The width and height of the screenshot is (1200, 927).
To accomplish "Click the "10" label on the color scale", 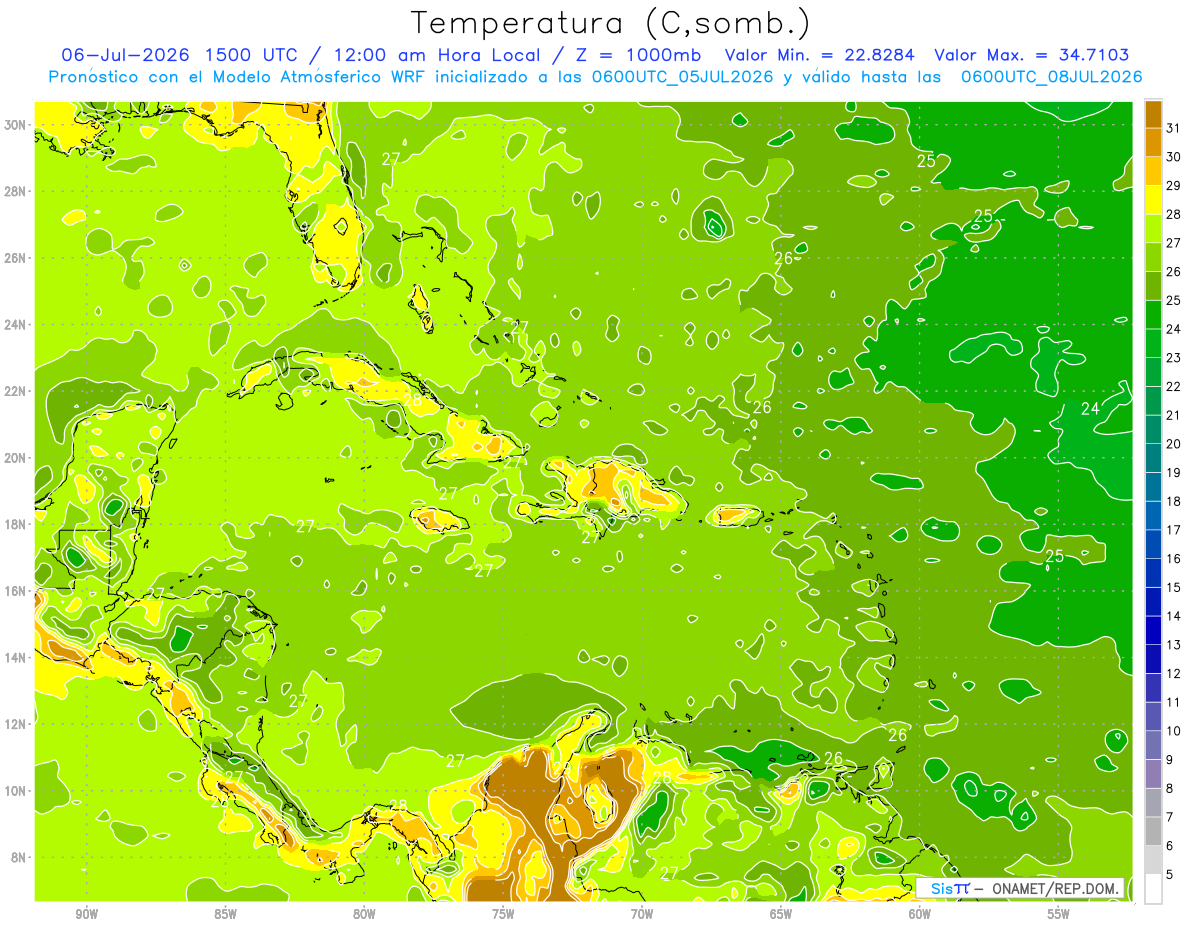I will coord(1174,731).
